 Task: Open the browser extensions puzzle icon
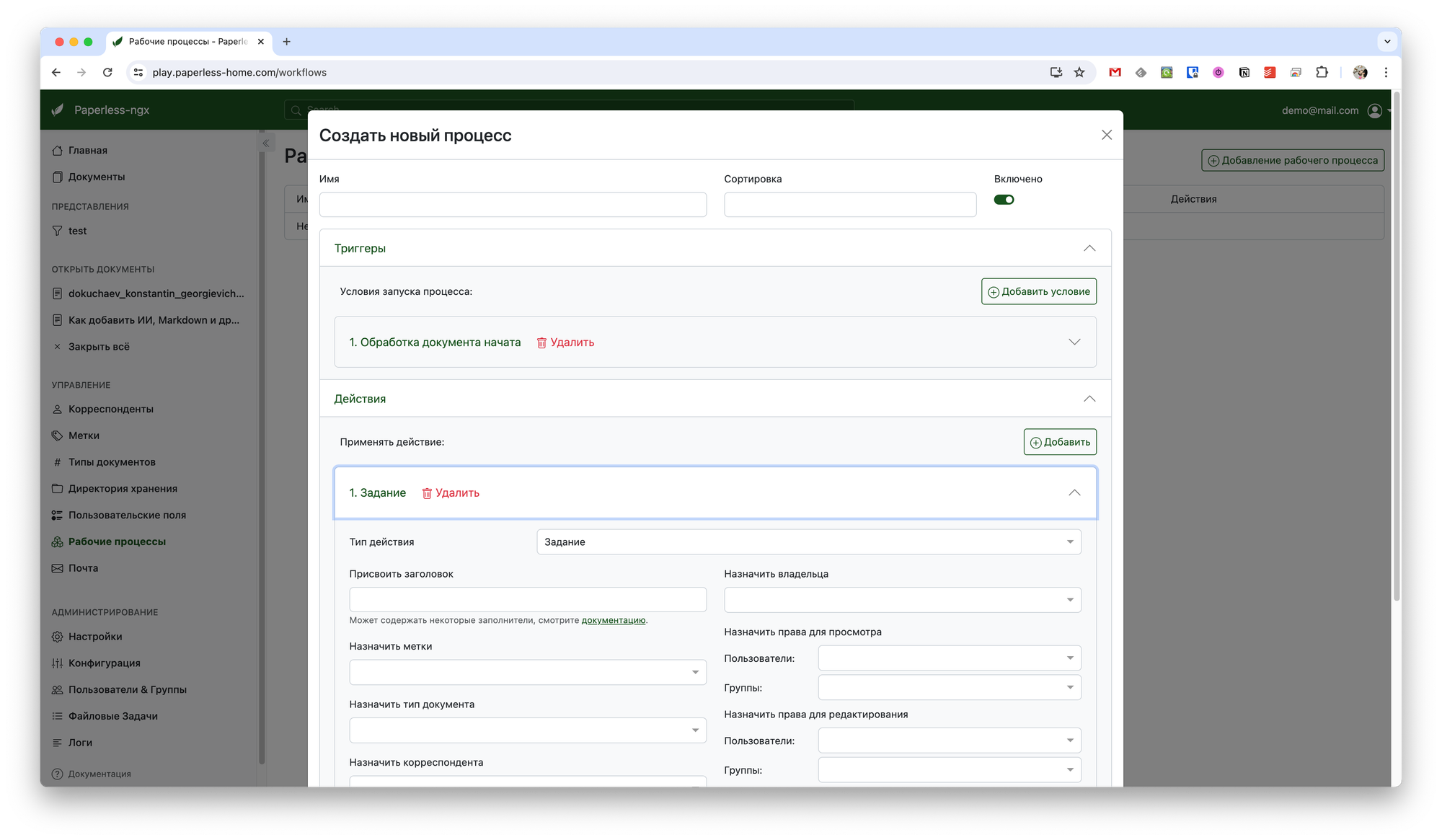[1322, 72]
